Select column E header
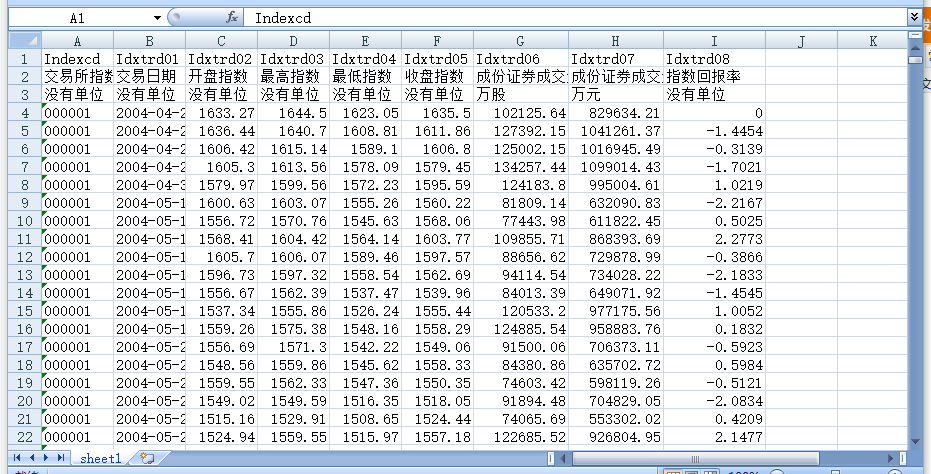This screenshot has height=474, width=931. pyautogui.click(x=366, y=41)
